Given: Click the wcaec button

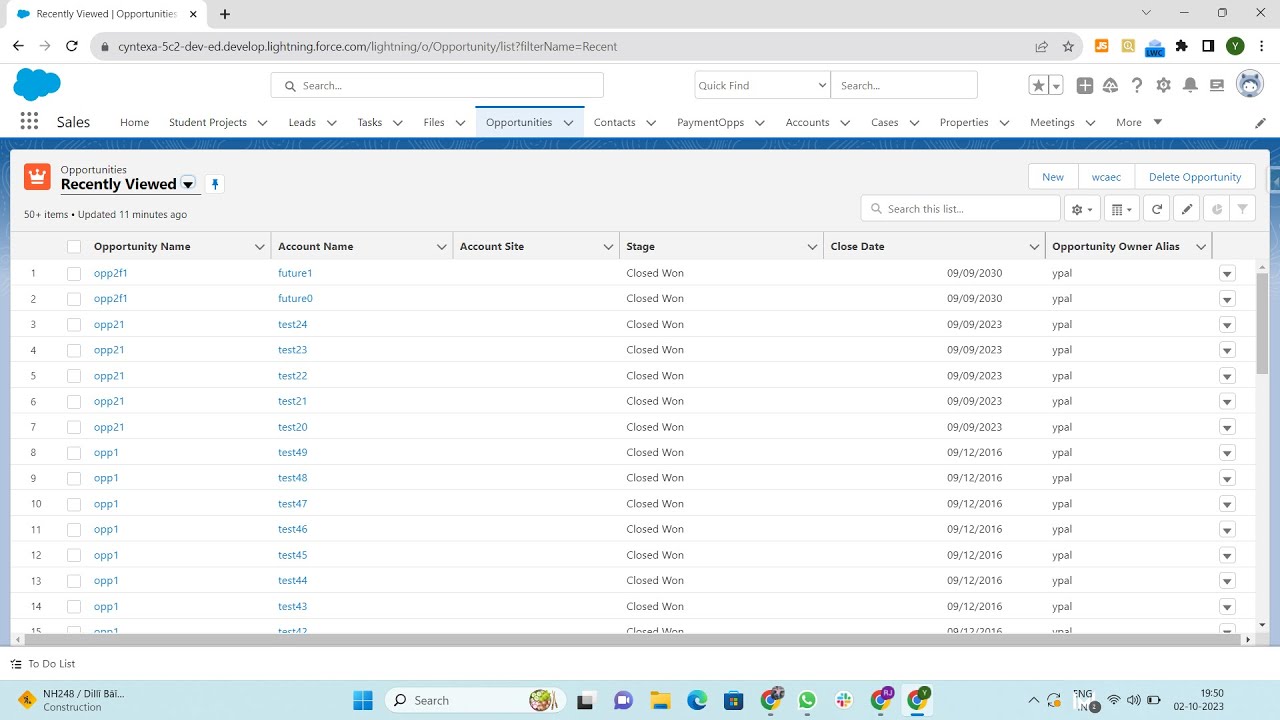Looking at the screenshot, I should coord(1106,177).
